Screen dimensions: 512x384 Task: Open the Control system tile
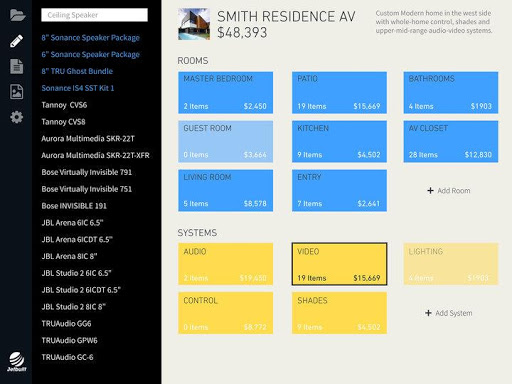pyautogui.click(x=225, y=313)
